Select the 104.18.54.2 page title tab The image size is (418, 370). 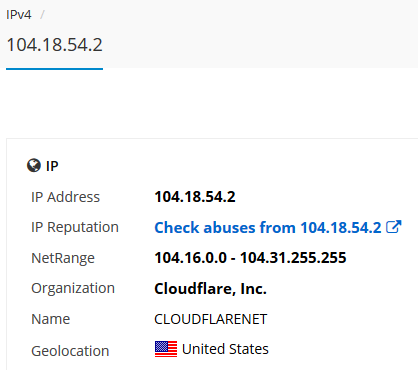tap(55, 45)
